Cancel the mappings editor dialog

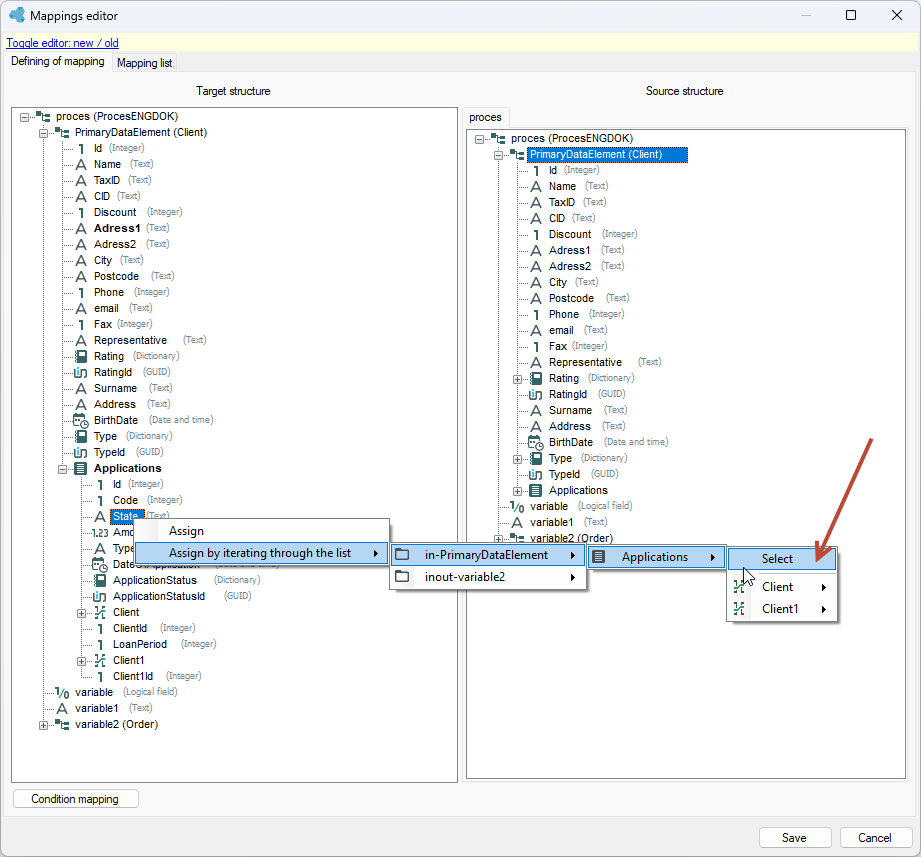[x=875, y=838]
